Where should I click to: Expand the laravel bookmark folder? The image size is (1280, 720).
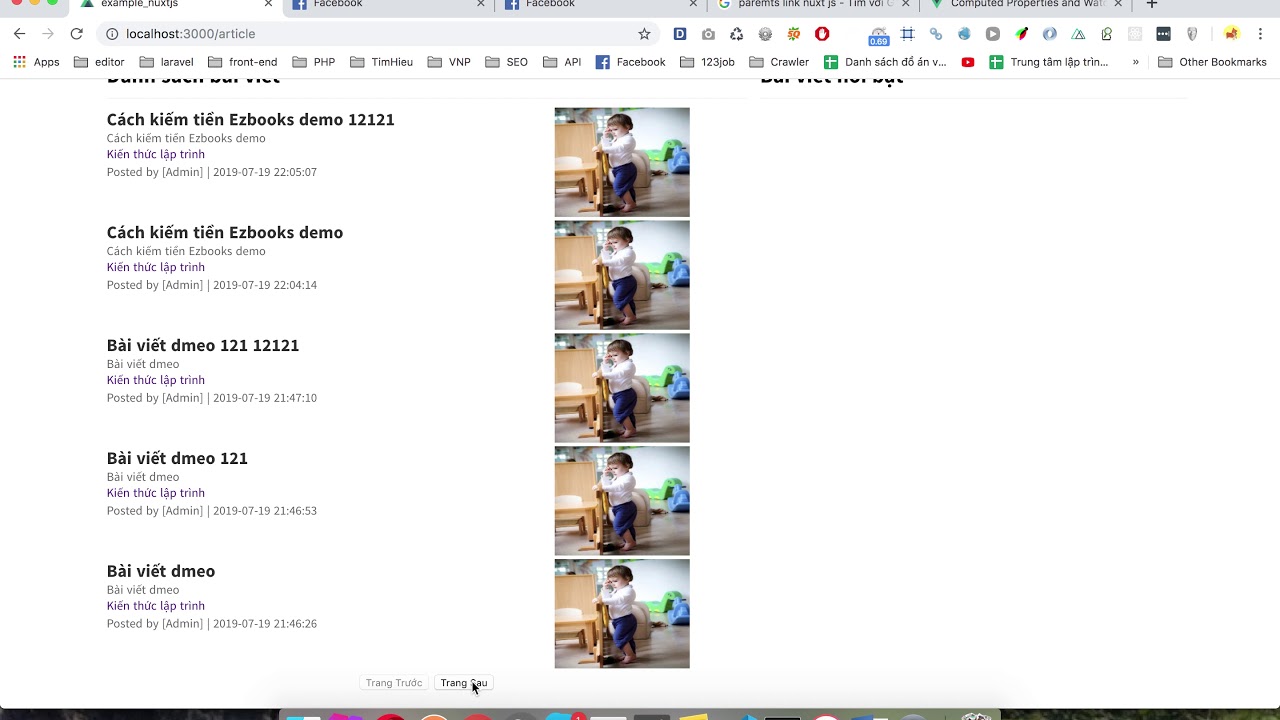click(166, 62)
